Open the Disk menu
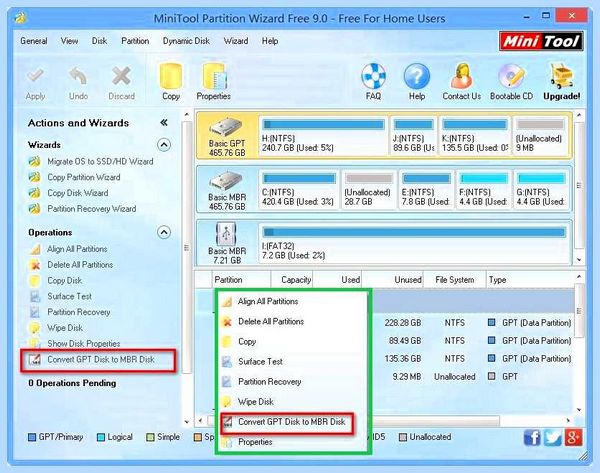The image size is (600, 473). (x=99, y=41)
